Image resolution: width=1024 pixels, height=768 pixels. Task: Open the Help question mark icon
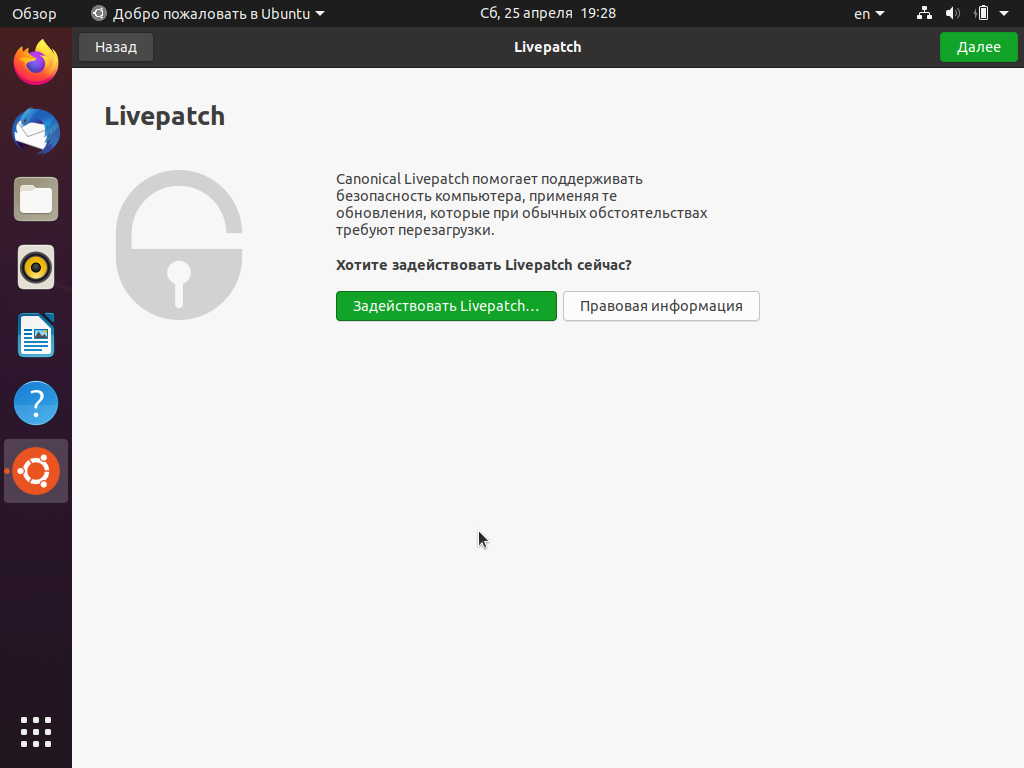pyautogui.click(x=36, y=403)
